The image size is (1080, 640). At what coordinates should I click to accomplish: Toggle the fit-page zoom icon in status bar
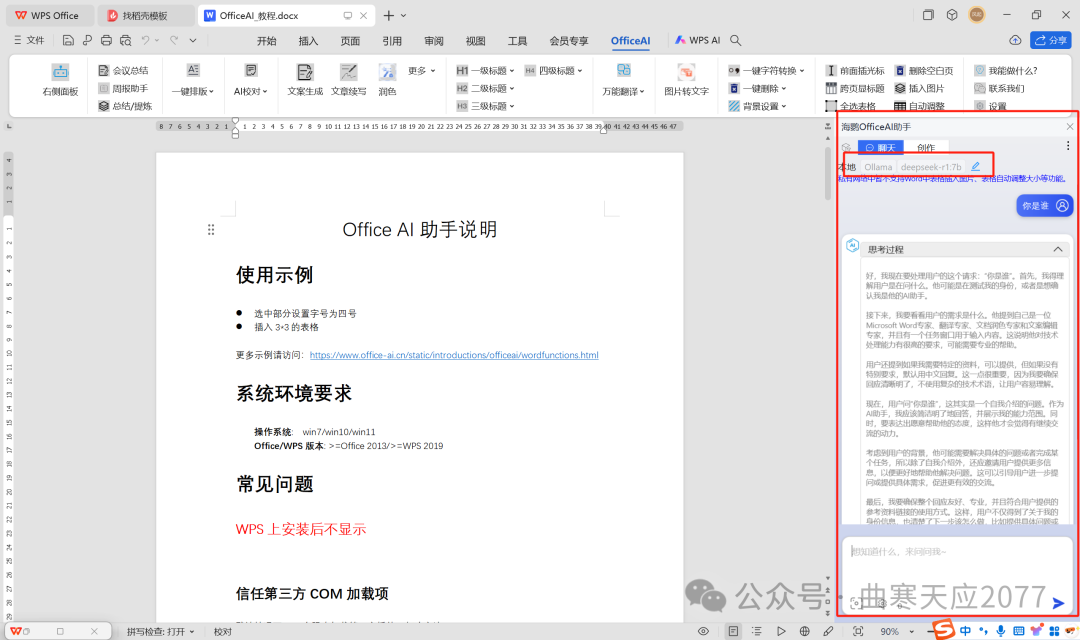pyautogui.click(x=858, y=631)
